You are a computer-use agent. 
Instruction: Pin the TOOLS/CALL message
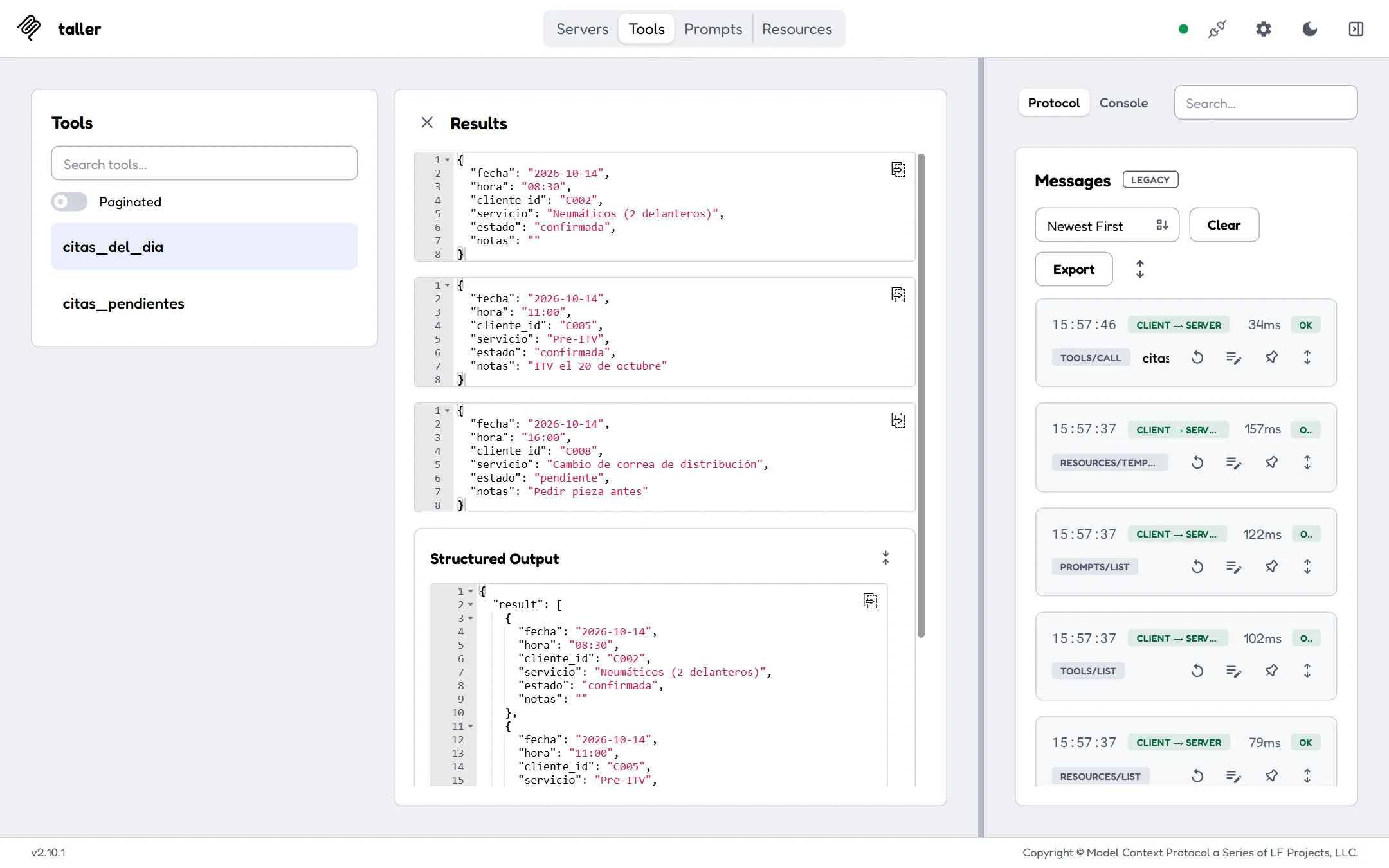[1271, 357]
